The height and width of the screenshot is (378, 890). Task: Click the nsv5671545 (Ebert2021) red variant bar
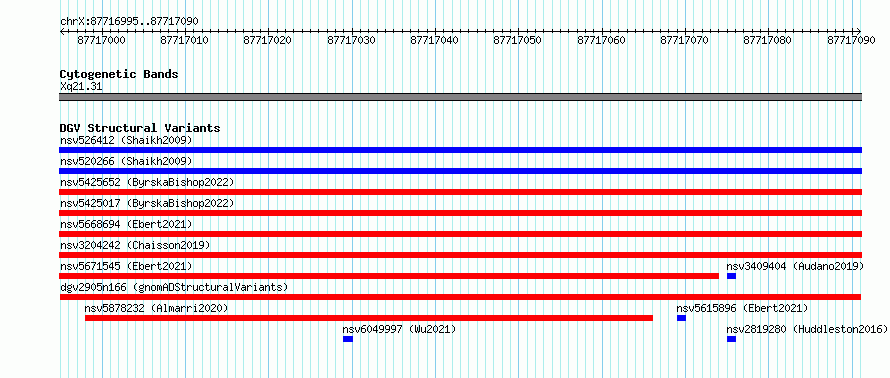(x=389, y=276)
